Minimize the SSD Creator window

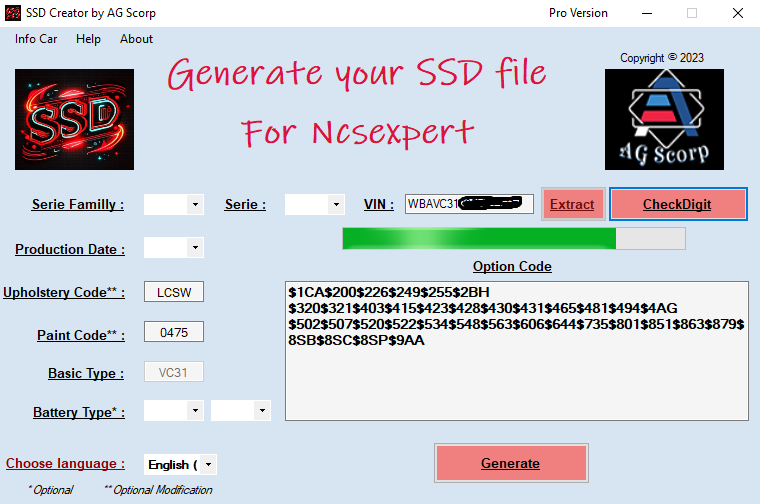[x=645, y=13]
